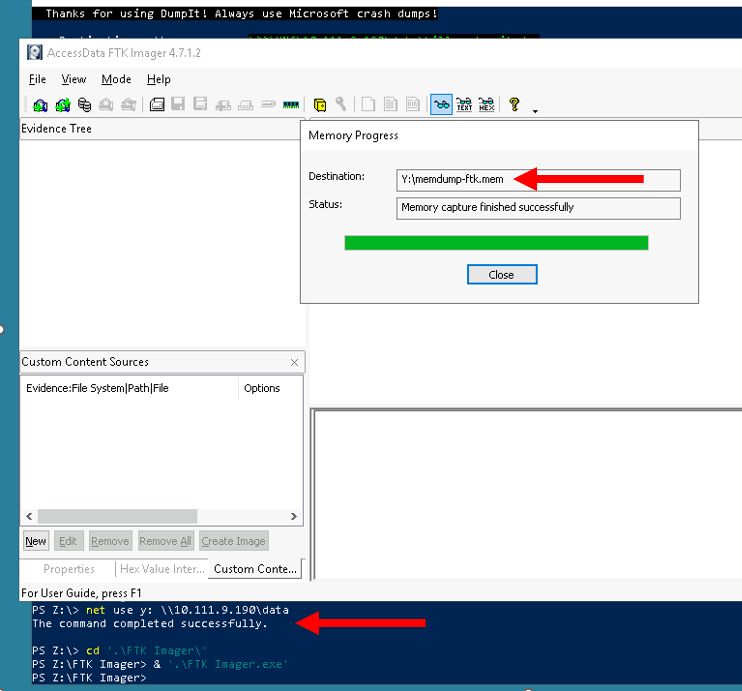Switch to the Properties tab
The width and height of the screenshot is (742, 691).
(69, 569)
